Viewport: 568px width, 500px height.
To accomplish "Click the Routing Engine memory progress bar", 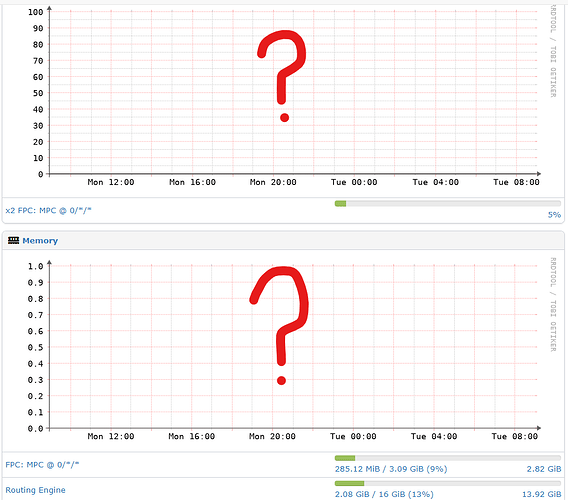I will (448, 483).
